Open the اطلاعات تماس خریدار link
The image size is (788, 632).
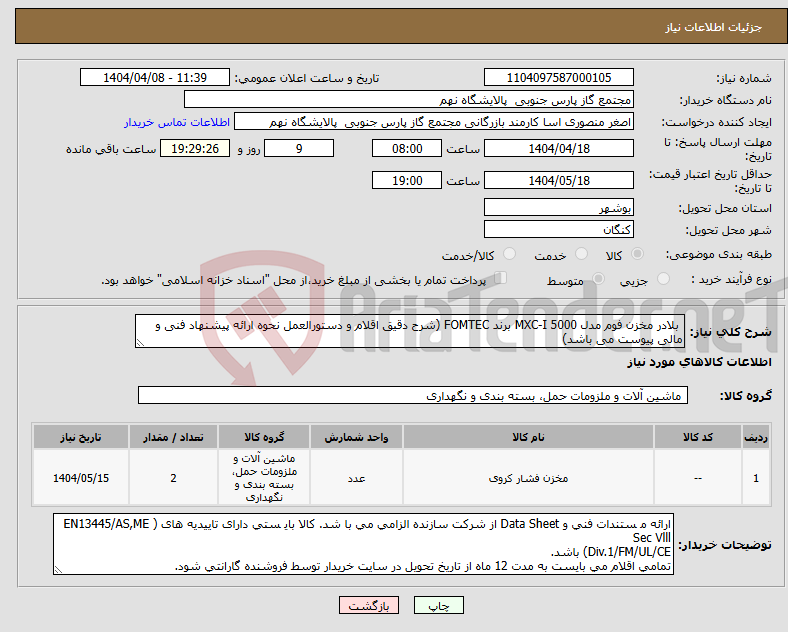point(177,122)
